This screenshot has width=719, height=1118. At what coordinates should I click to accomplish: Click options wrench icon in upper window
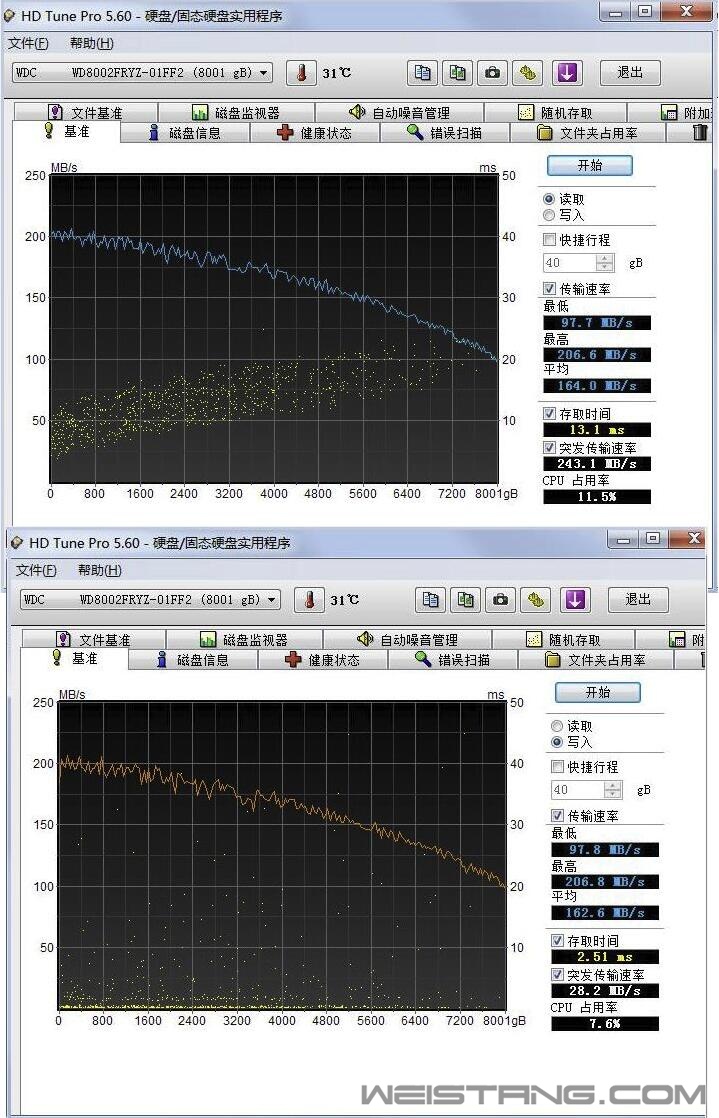point(527,73)
